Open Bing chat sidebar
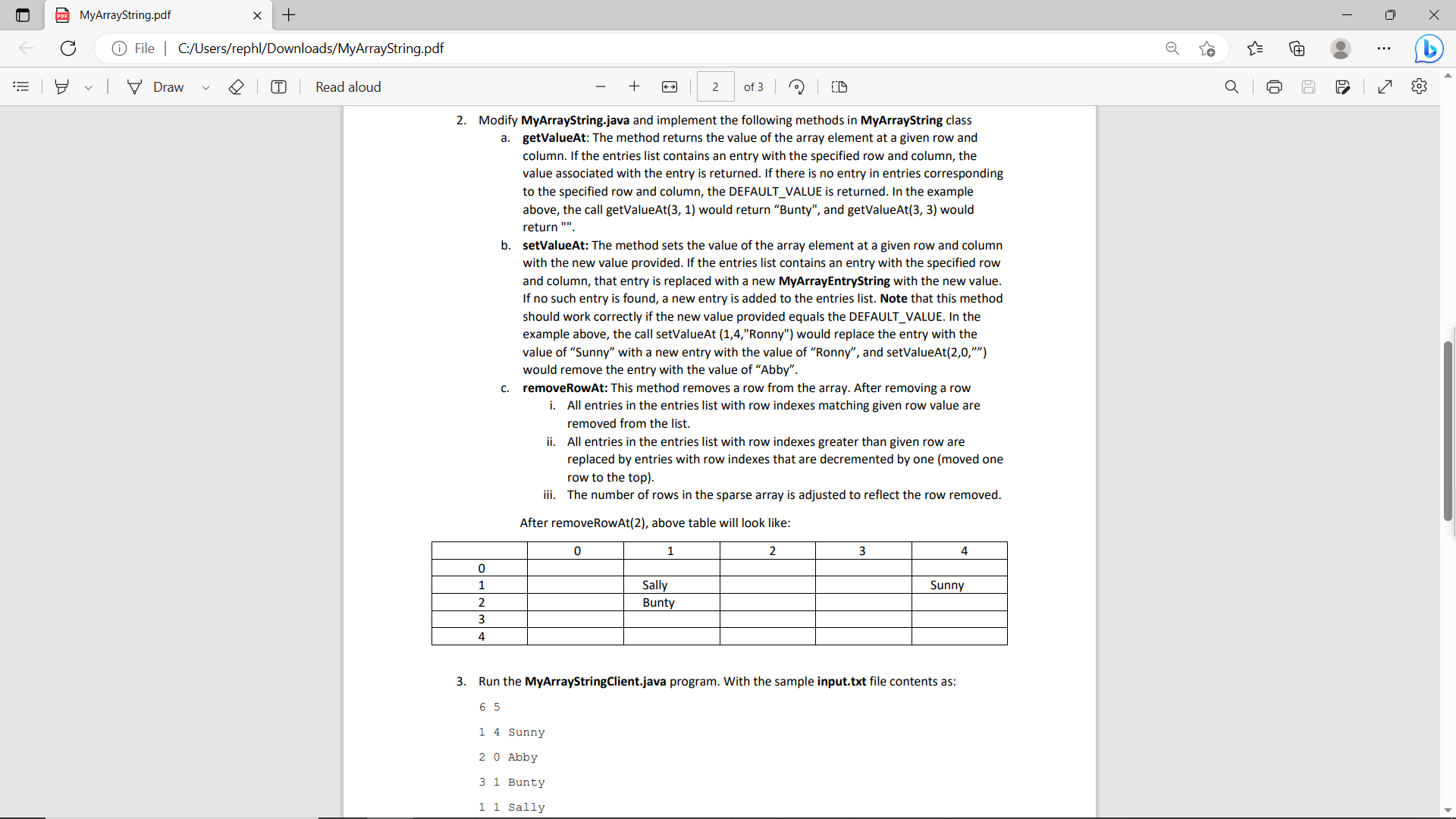 [1429, 49]
